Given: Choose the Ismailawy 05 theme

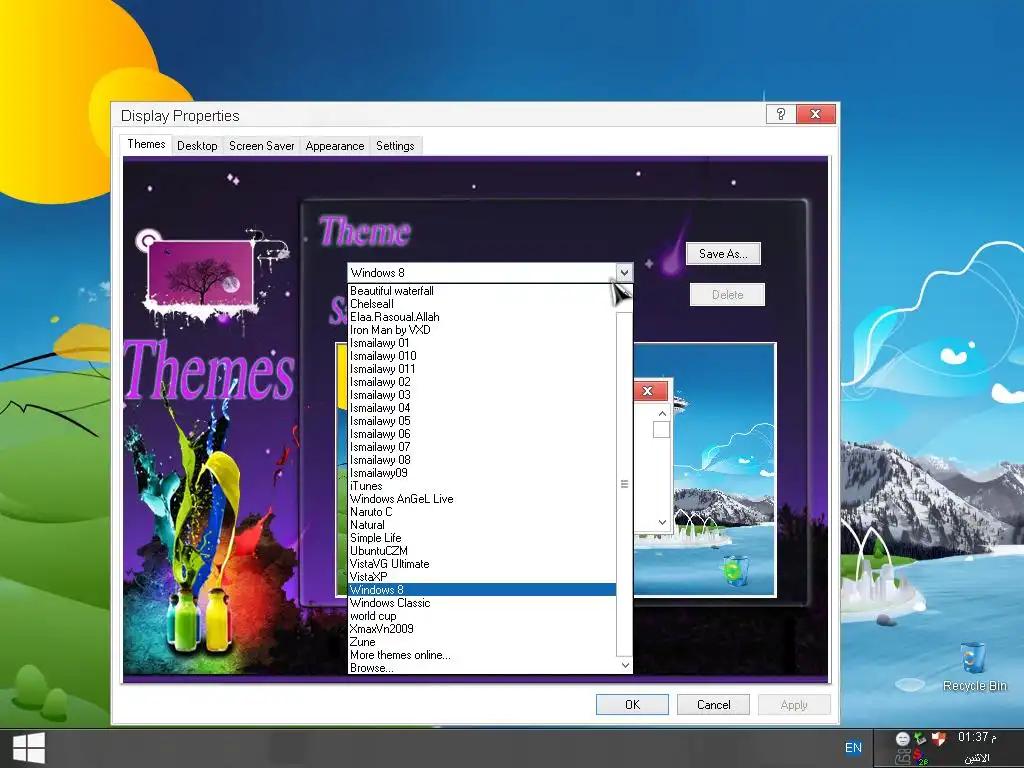Looking at the screenshot, I should tap(483, 421).
